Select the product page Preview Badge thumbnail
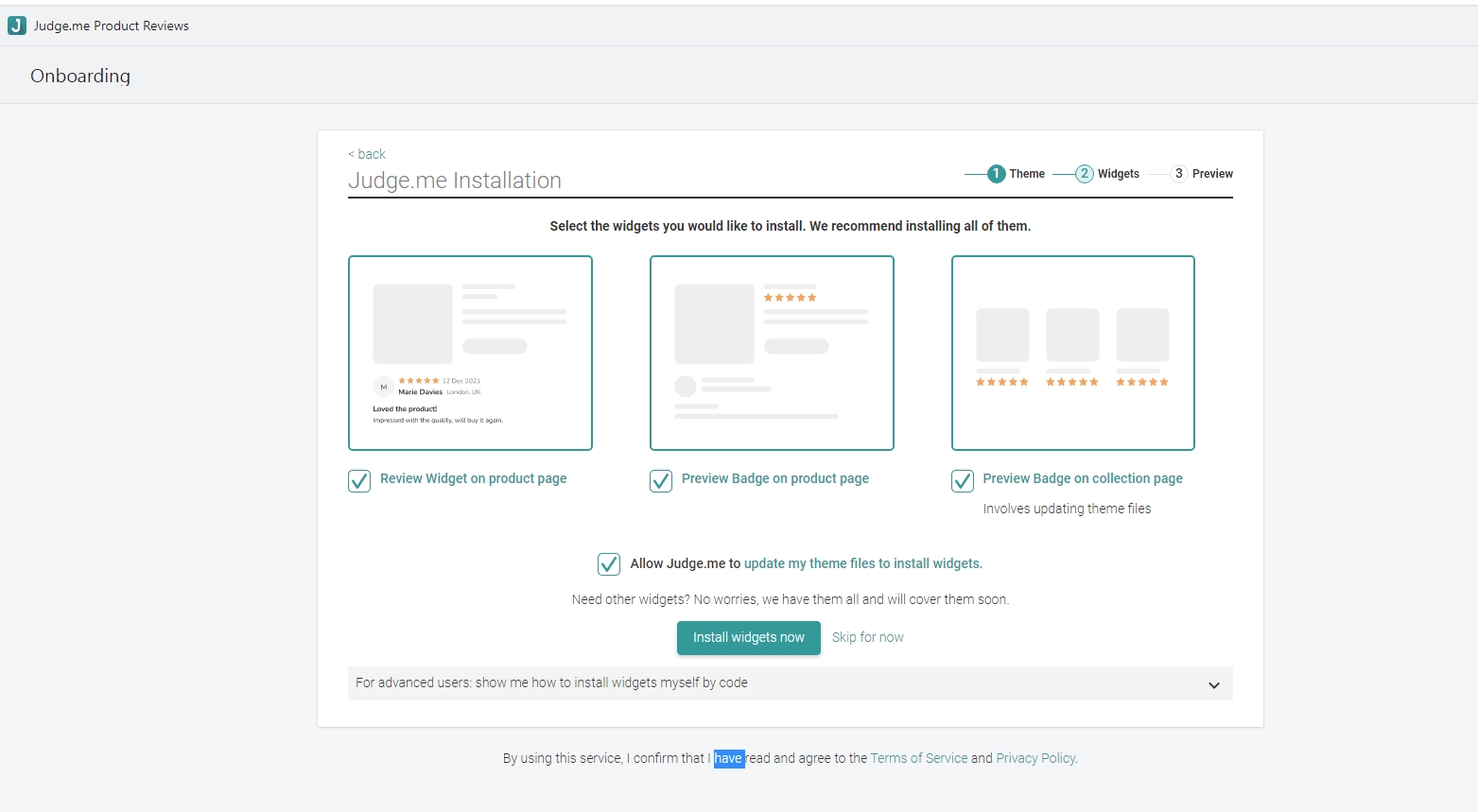 (772, 353)
